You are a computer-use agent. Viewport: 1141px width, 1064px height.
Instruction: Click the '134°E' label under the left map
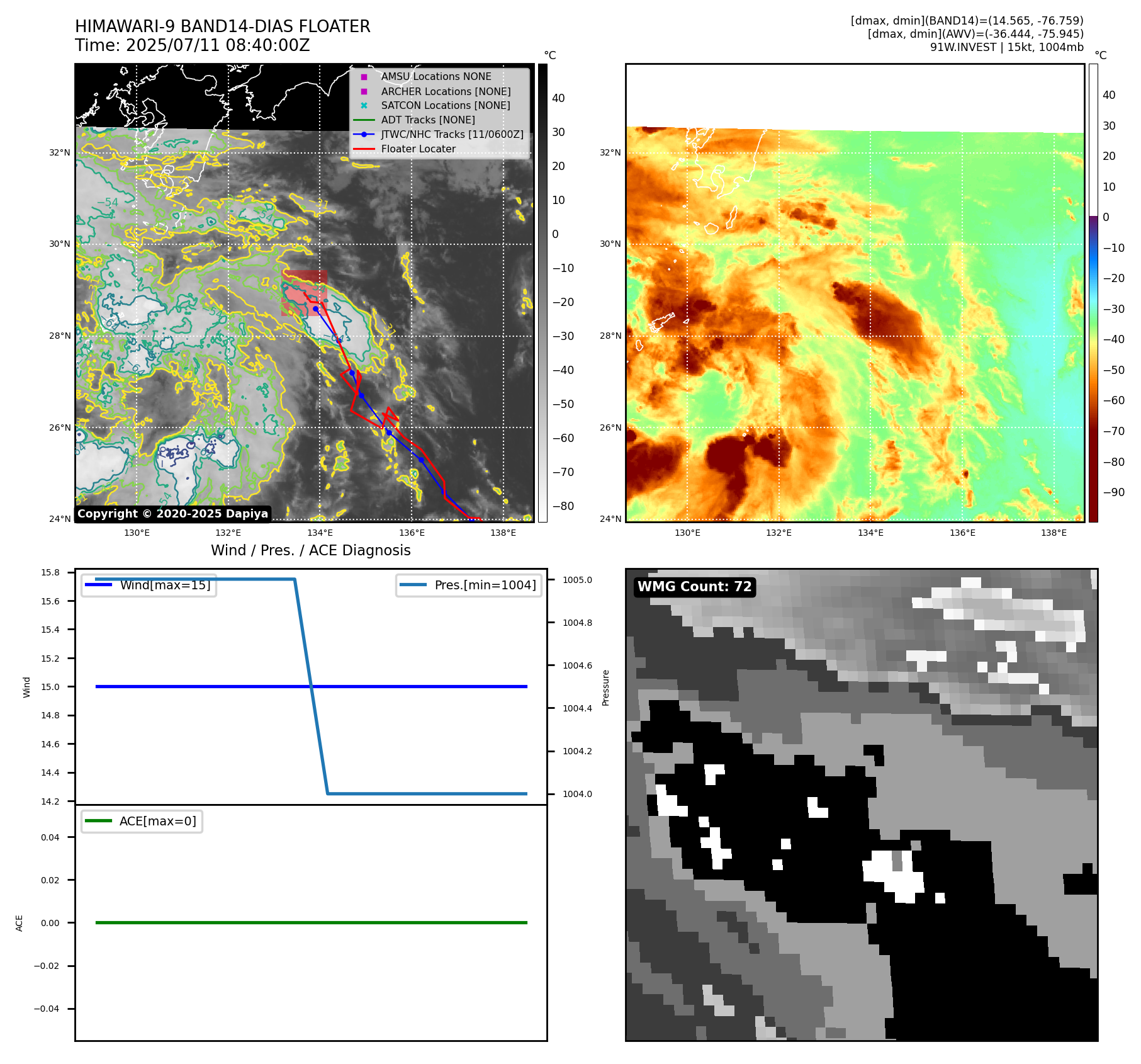320,533
